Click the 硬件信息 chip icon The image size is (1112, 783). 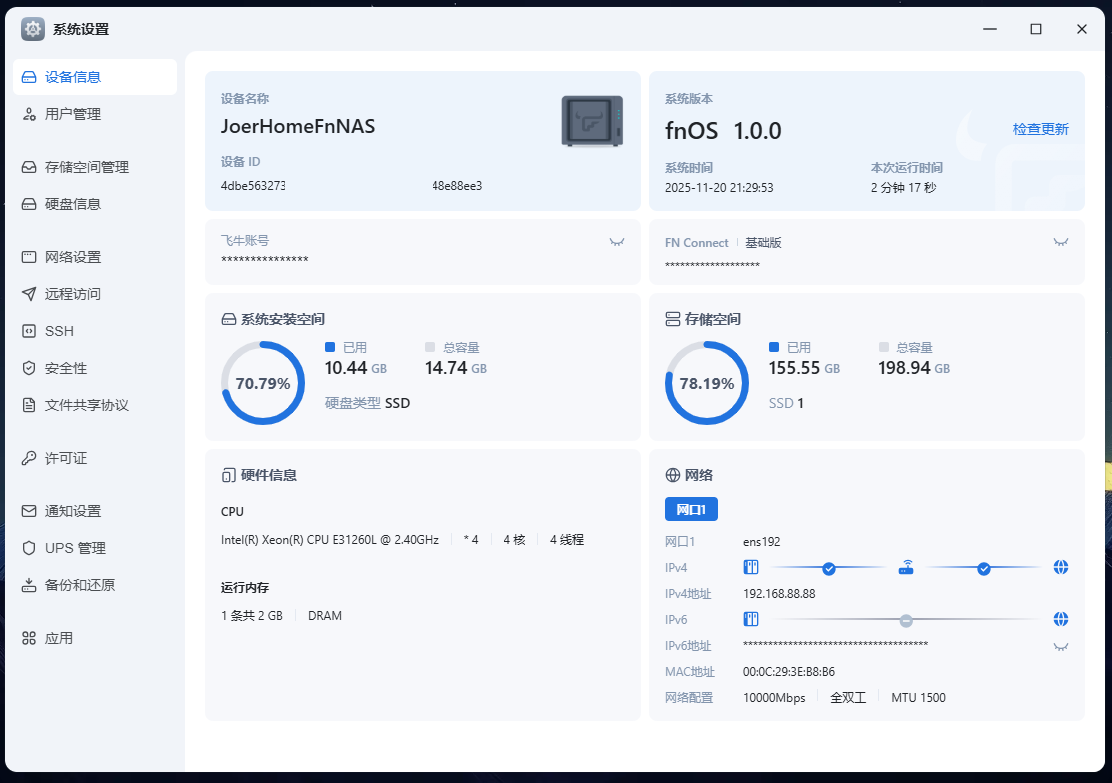(228, 475)
